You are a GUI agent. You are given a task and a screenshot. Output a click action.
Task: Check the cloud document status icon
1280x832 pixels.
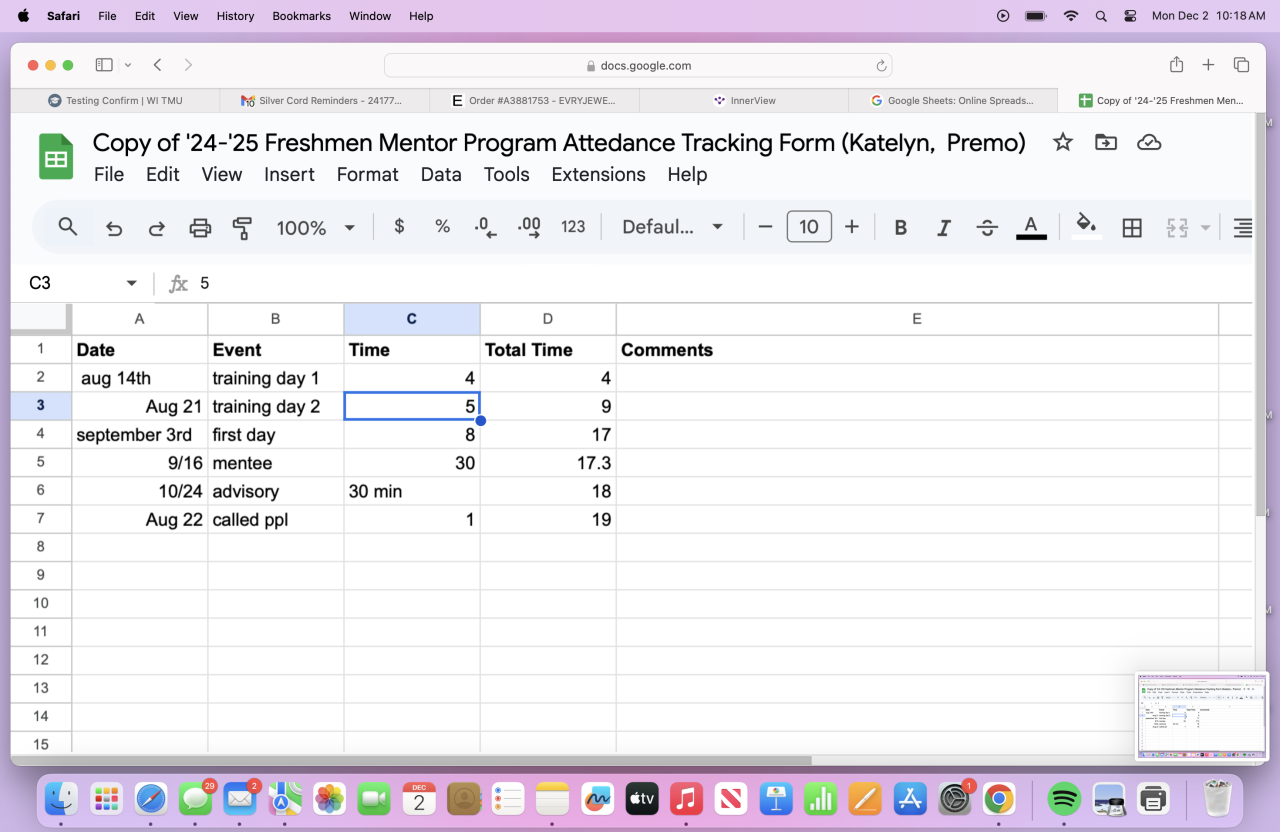coord(1149,142)
